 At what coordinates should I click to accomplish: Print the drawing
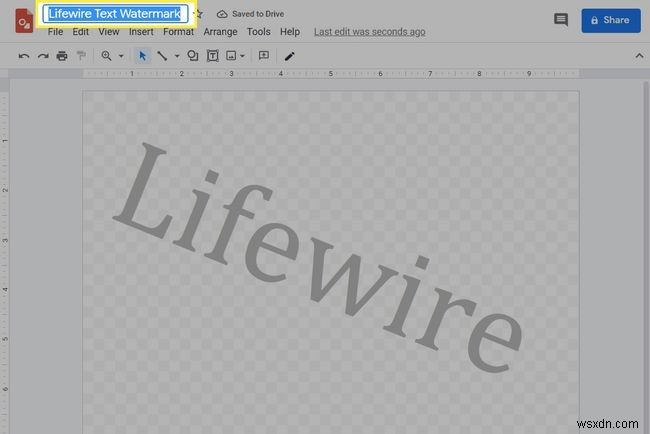(62, 56)
